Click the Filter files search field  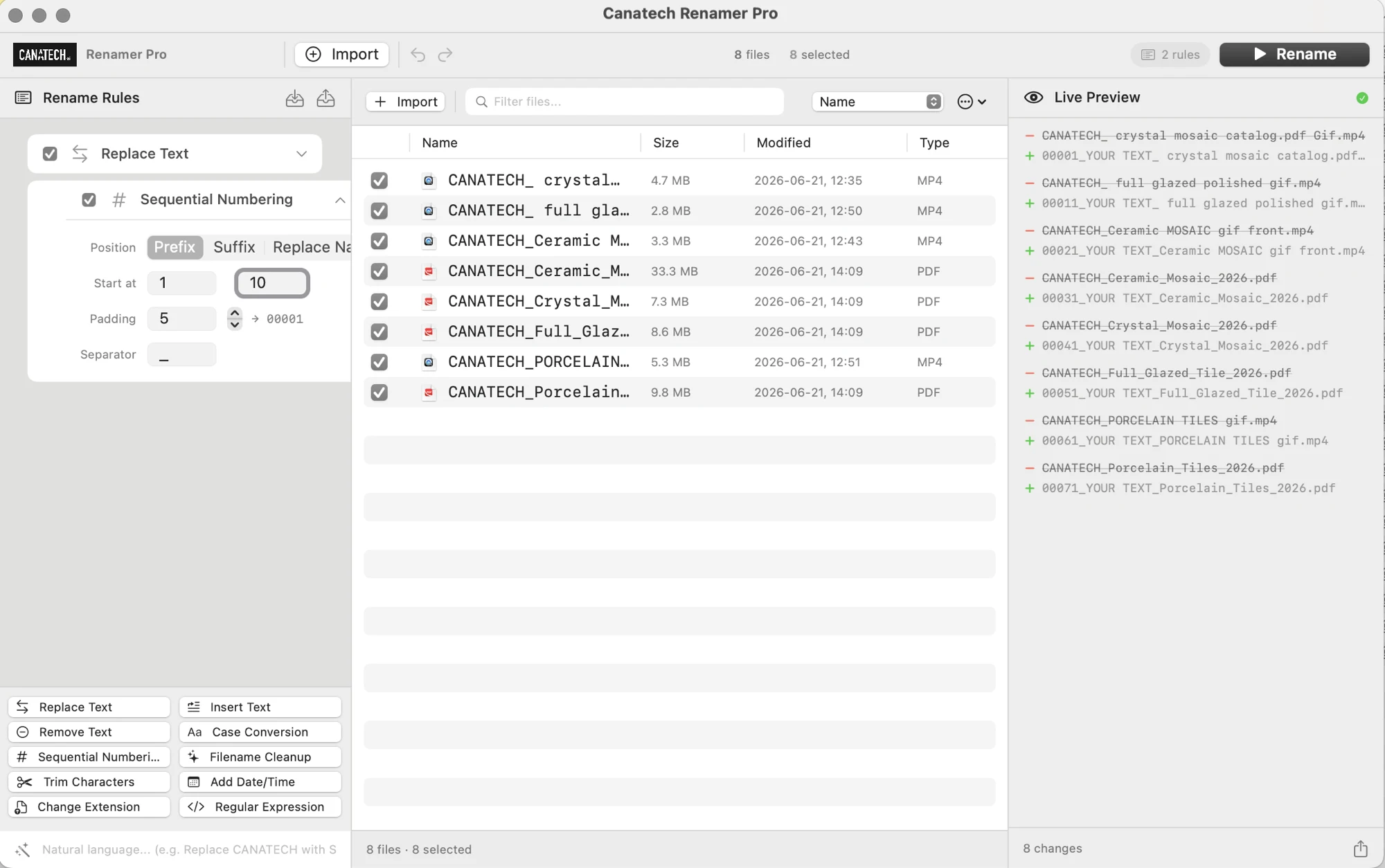coord(625,102)
